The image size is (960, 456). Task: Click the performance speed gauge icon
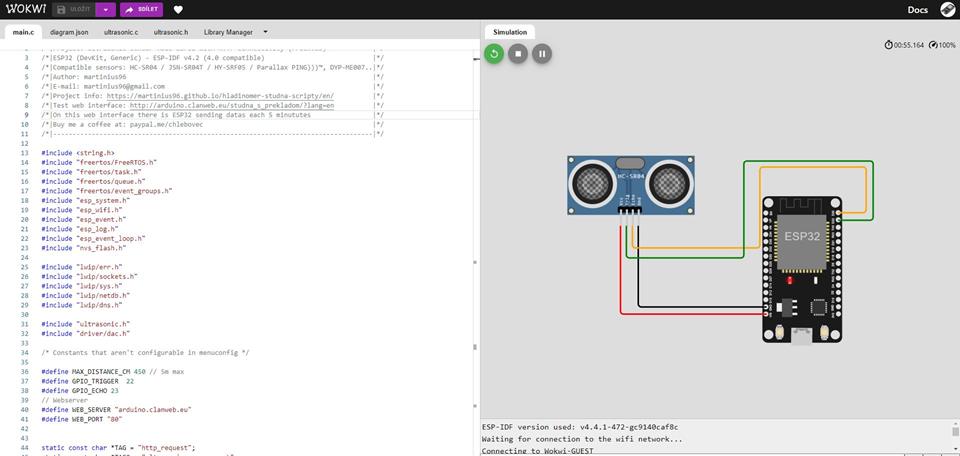pyautogui.click(x=933, y=45)
